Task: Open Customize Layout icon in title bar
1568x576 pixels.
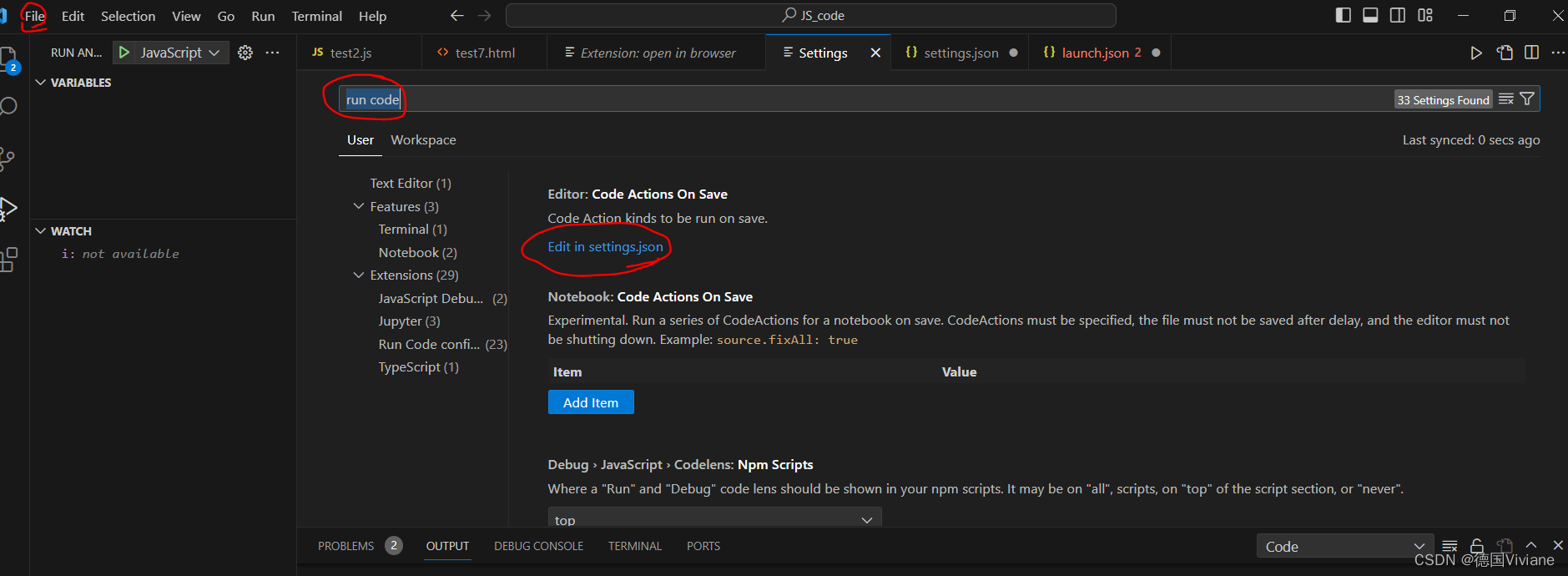Action: 1425,15
